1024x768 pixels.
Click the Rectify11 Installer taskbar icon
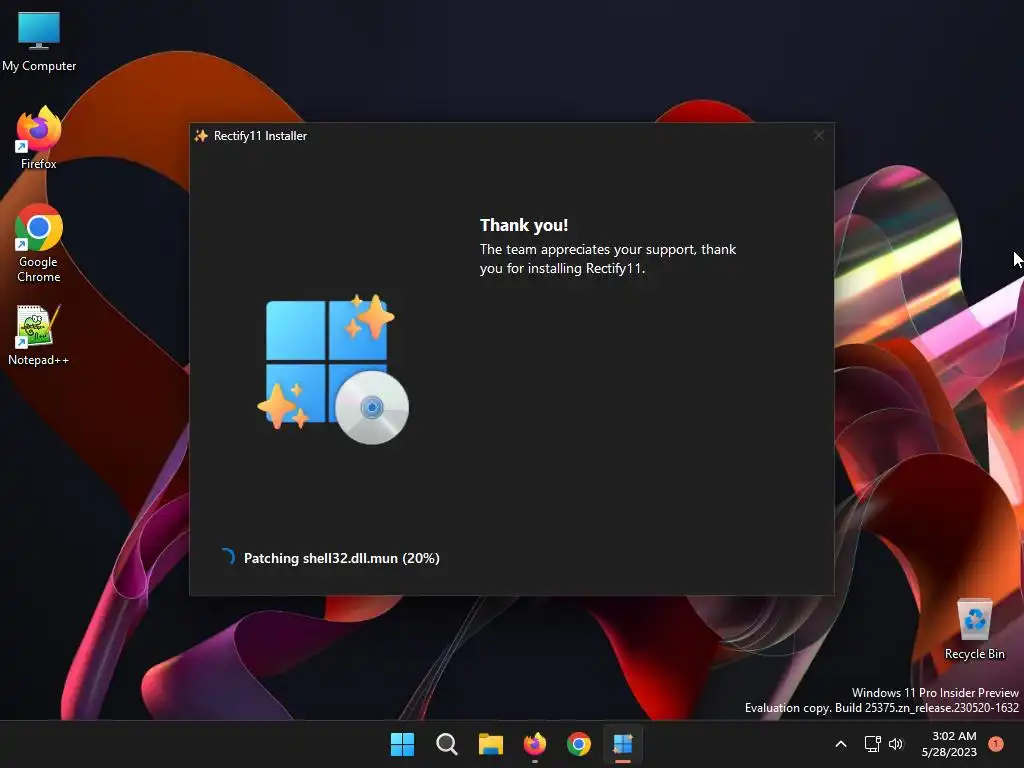coord(623,744)
